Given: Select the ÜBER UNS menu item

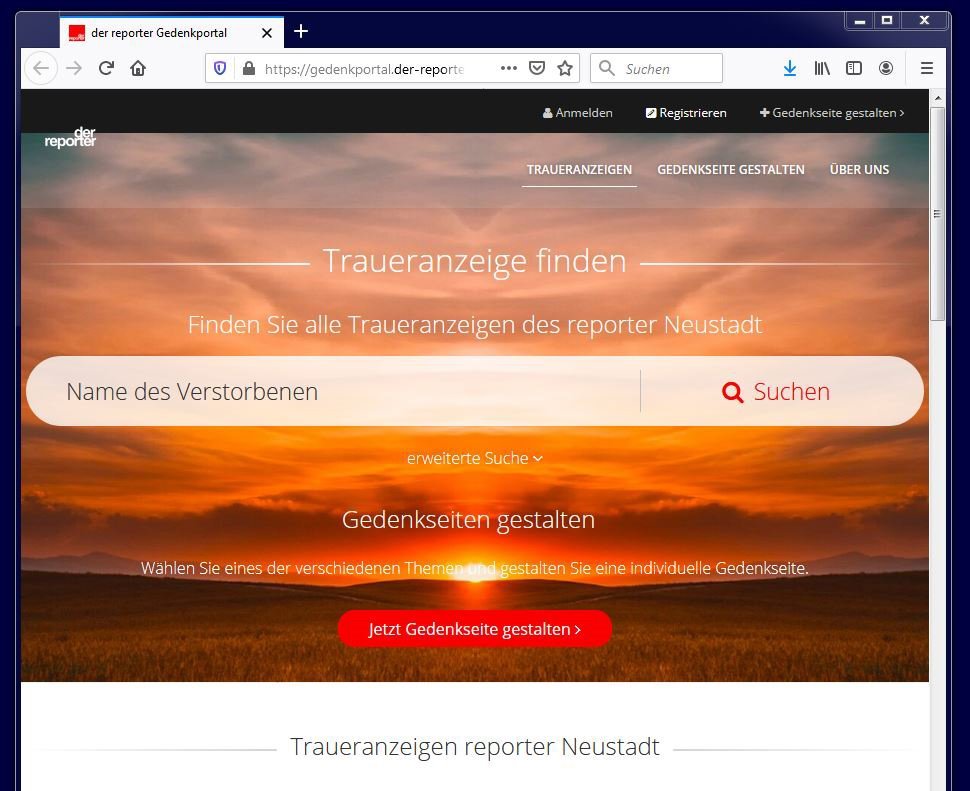Looking at the screenshot, I should 859,169.
